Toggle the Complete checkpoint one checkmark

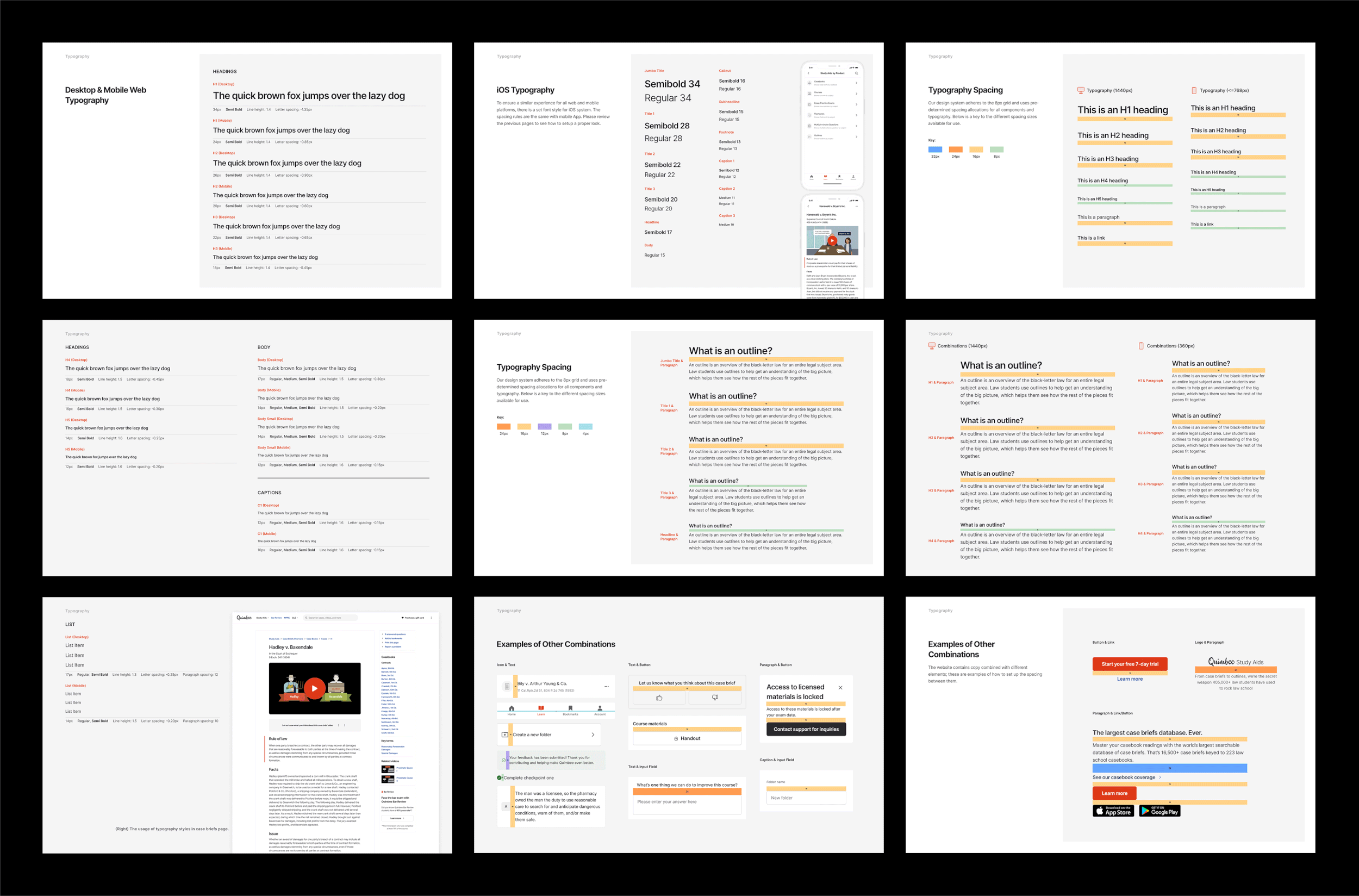coord(499,777)
